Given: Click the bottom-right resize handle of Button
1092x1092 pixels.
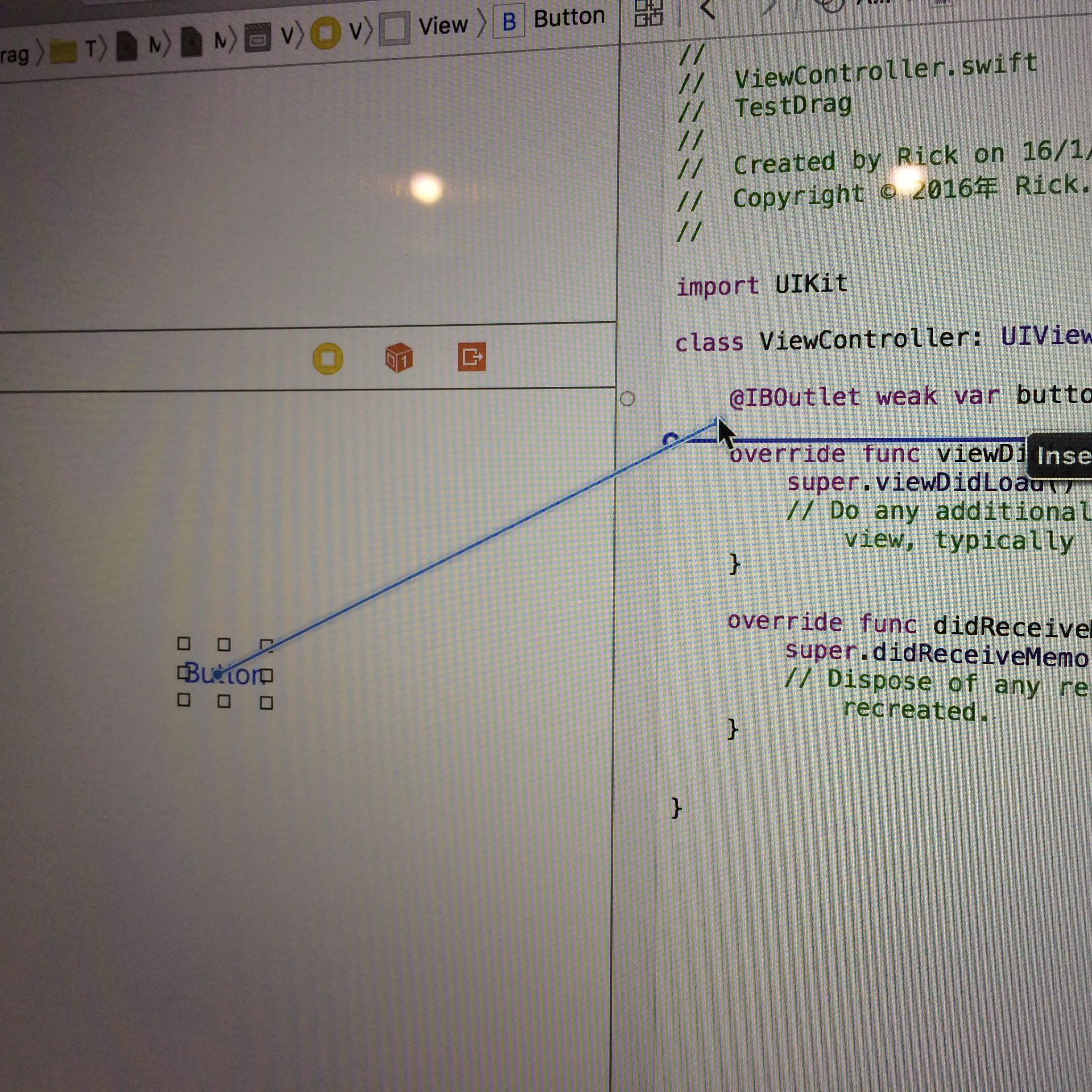Looking at the screenshot, I should (x=266, y=703).
